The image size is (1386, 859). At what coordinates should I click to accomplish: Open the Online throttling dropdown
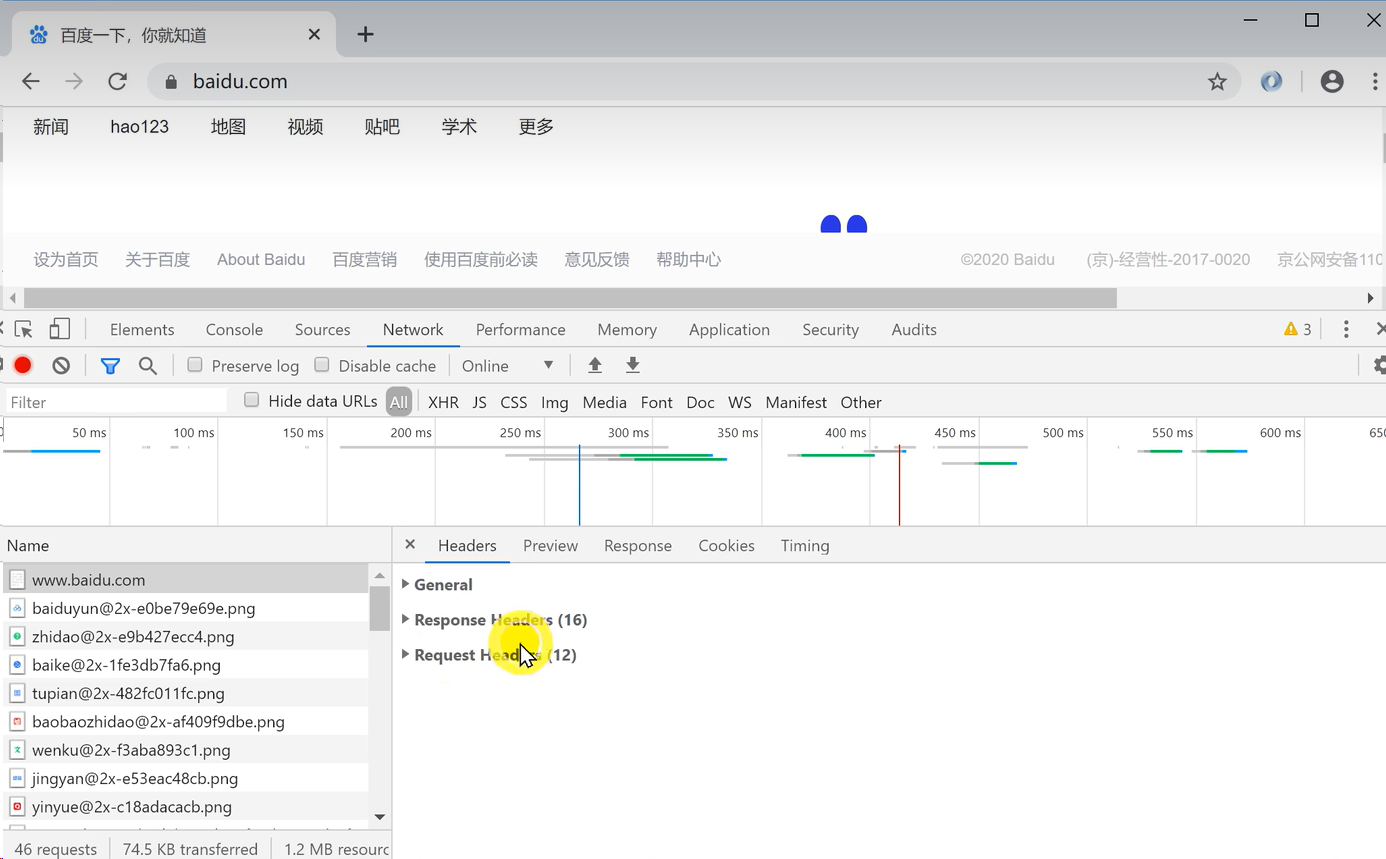507,366
